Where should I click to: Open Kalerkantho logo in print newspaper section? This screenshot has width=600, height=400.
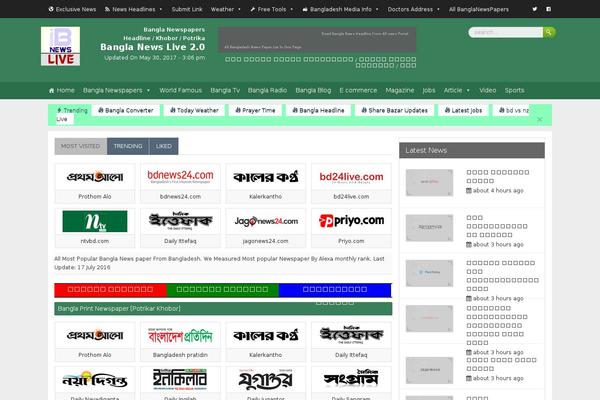(x=266, y=335)
